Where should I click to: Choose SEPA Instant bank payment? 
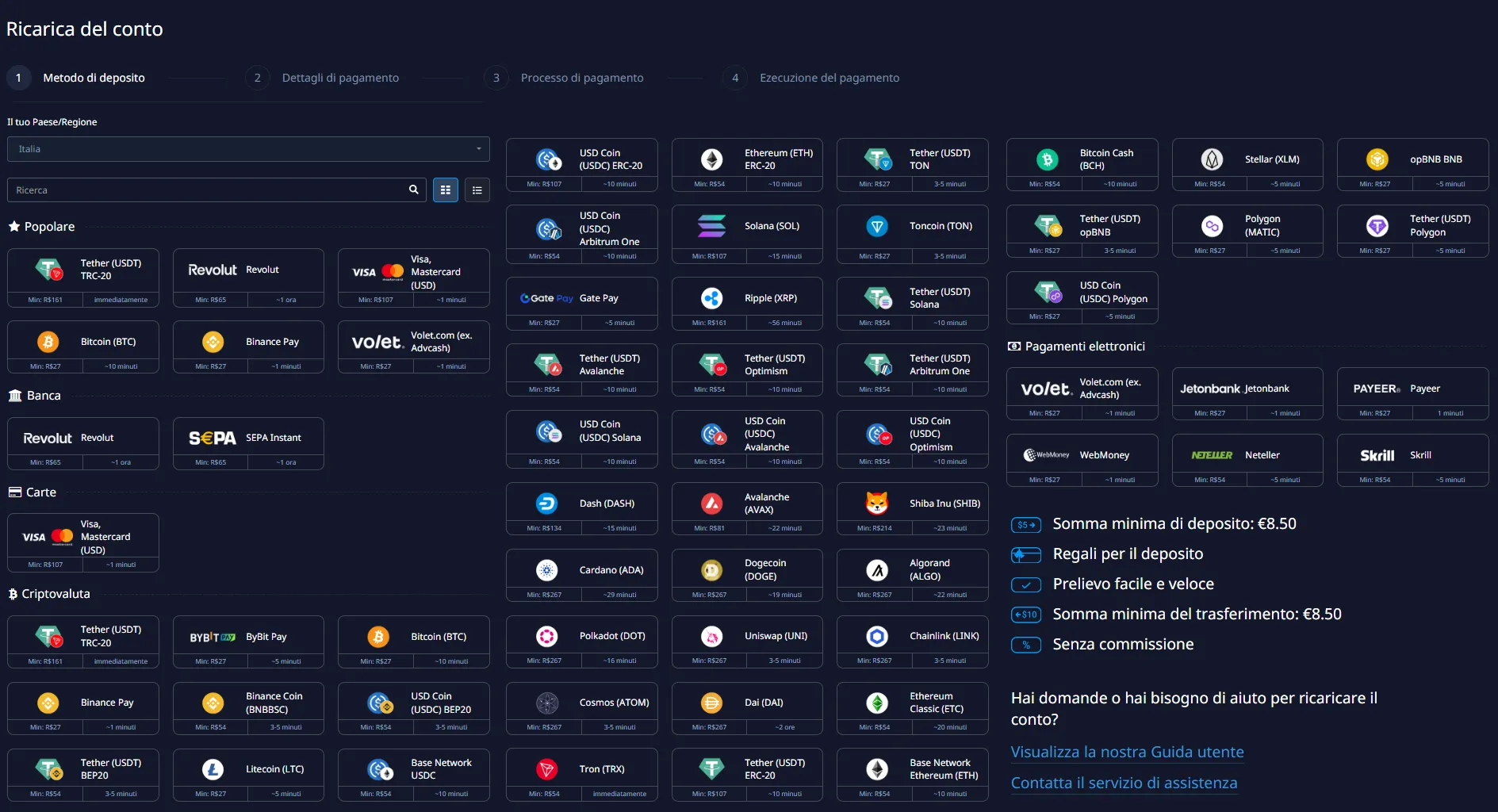point(248,439)
